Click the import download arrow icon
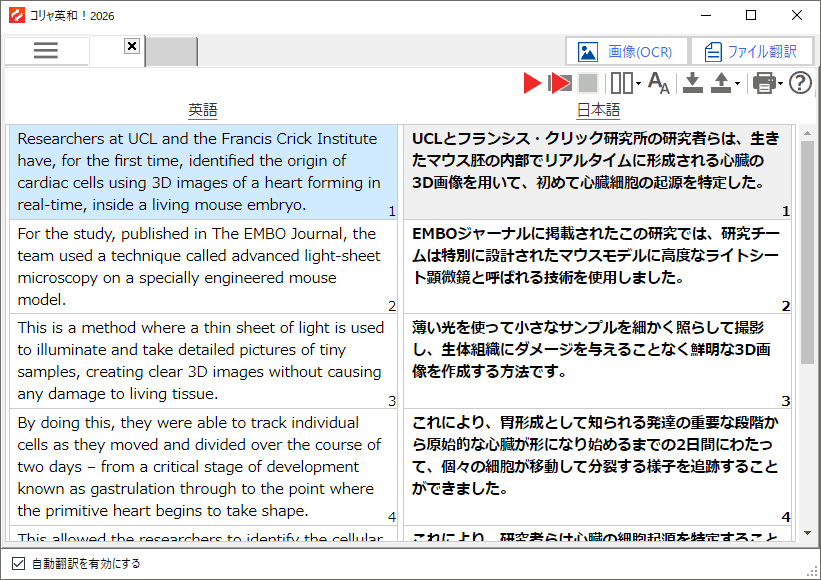 pyautogui.click(x=693, y=84)
